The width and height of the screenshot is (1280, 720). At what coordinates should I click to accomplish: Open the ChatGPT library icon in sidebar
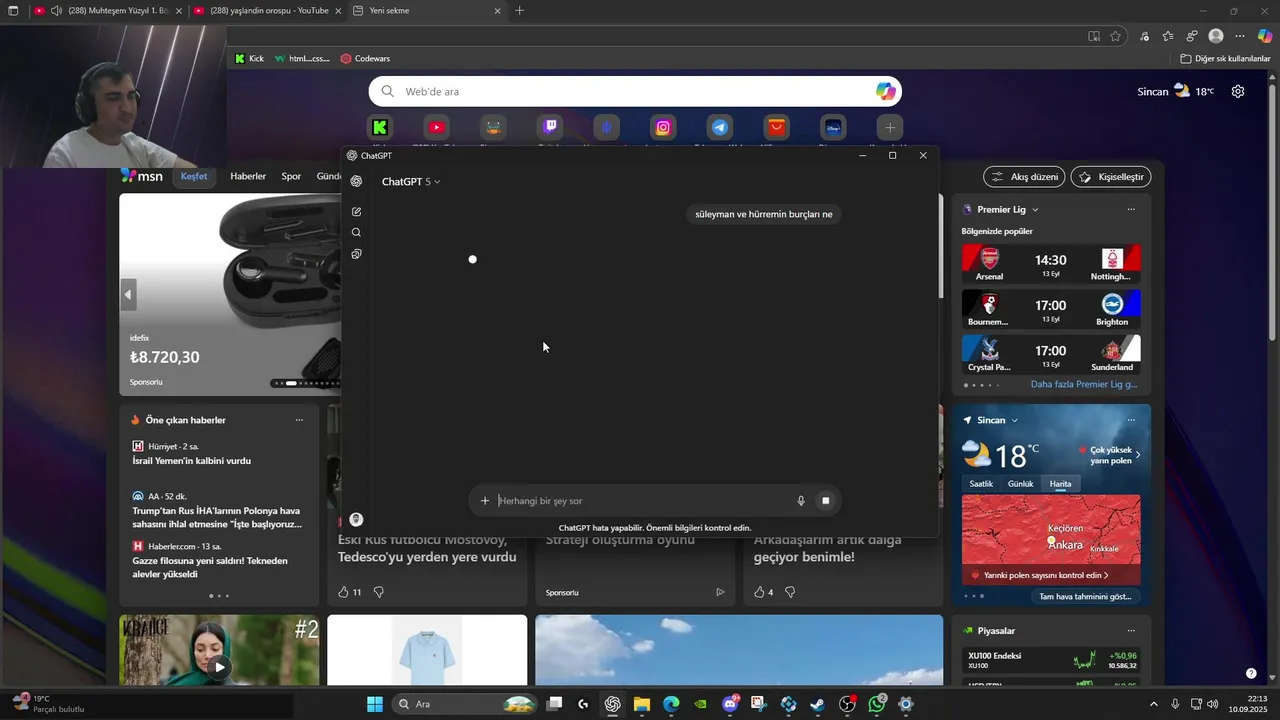356,254
